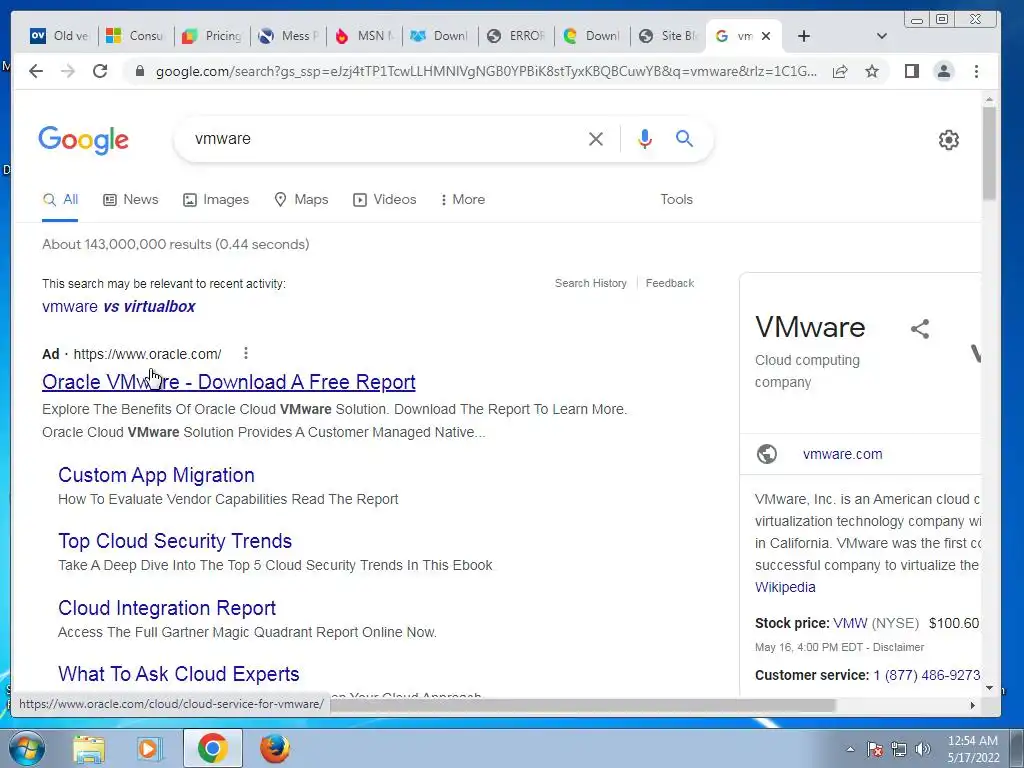Switch to the MSN browser tab
This screenshot has width=1024, height=768.
click(x=364, y=36)
